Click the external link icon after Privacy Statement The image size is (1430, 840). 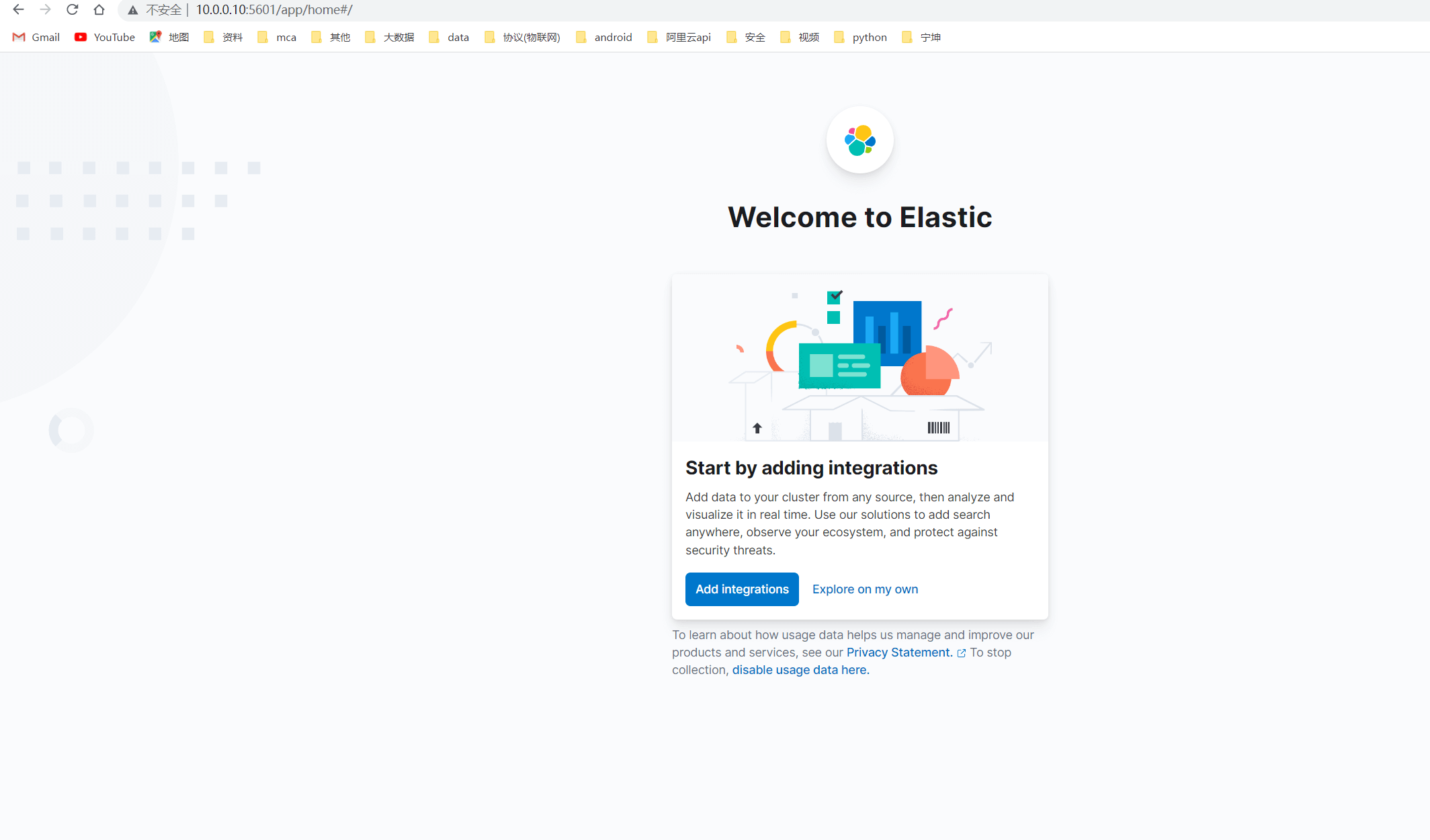[x=962, y=653]
